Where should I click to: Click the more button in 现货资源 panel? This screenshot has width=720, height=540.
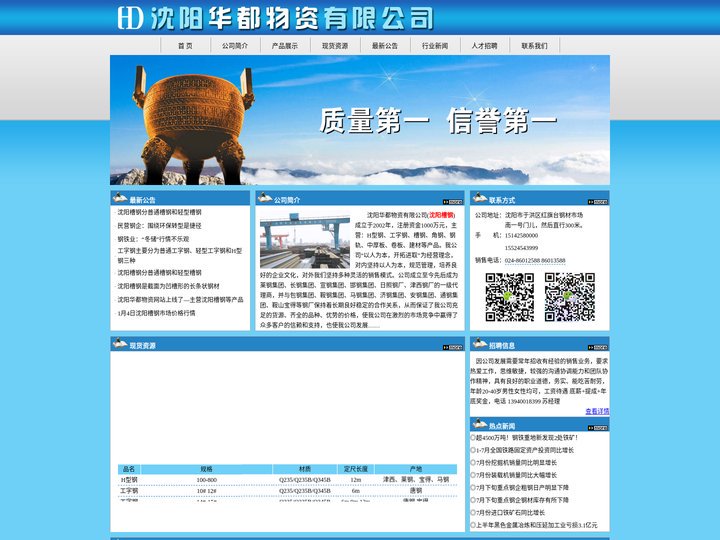click(452, 347)
